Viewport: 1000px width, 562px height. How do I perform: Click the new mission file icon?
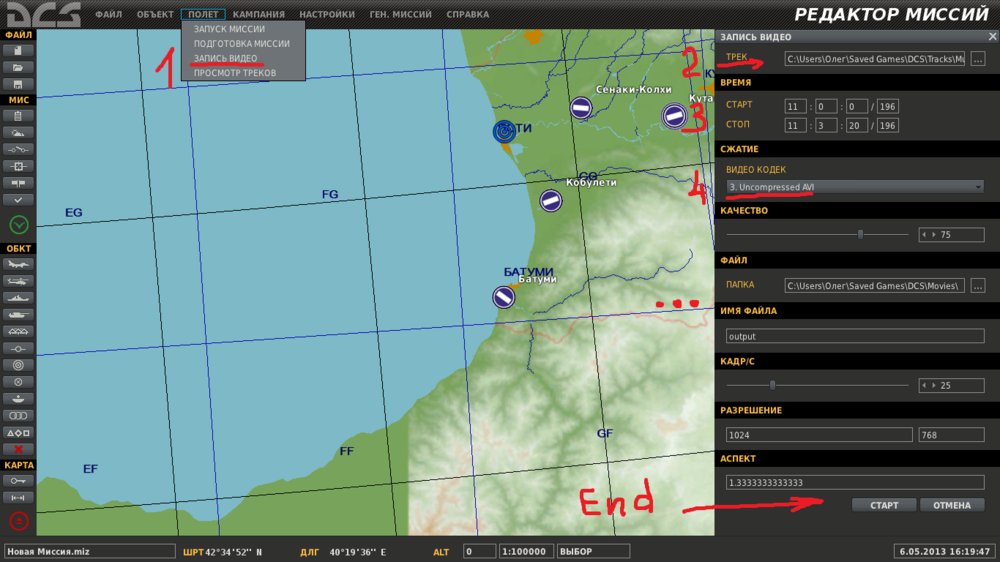pyautogui.click(x=18, y=50)
